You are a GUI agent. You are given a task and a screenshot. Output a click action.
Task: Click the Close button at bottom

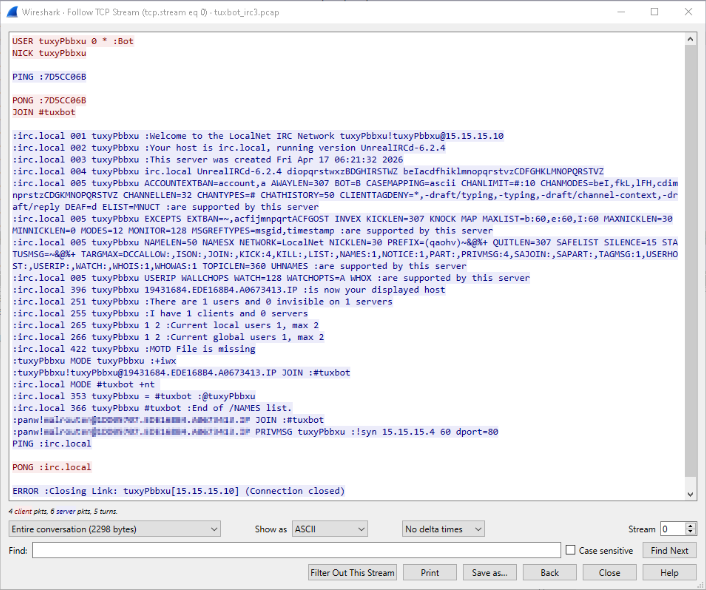609,572
